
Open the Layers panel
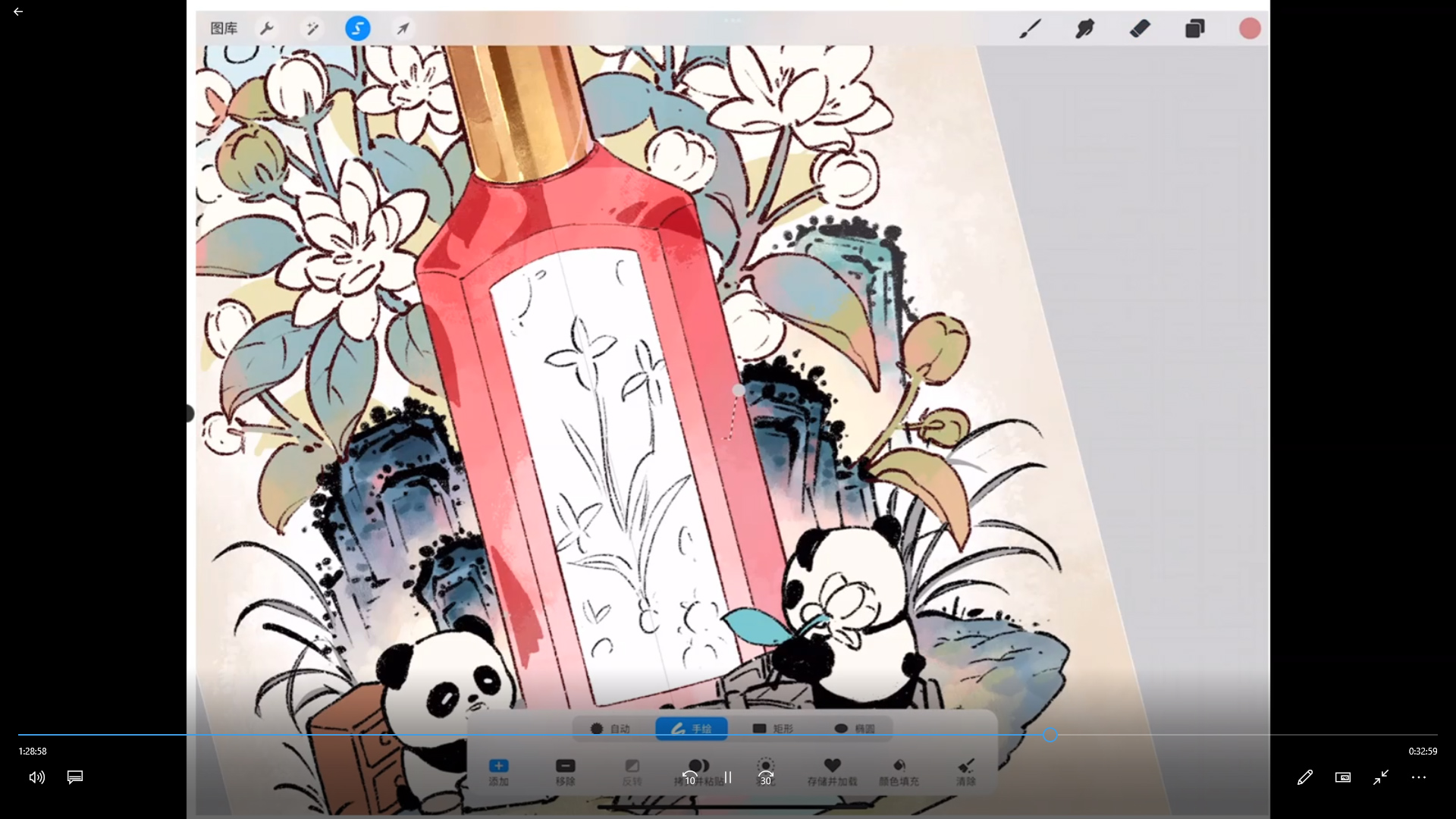click(1195, 29)
